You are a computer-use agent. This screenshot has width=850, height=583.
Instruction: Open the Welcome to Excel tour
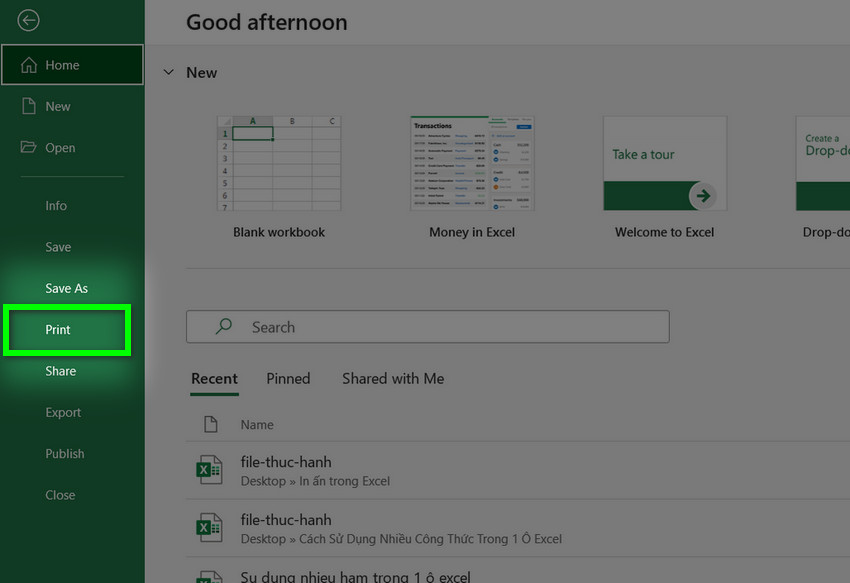tap(664, 164)
